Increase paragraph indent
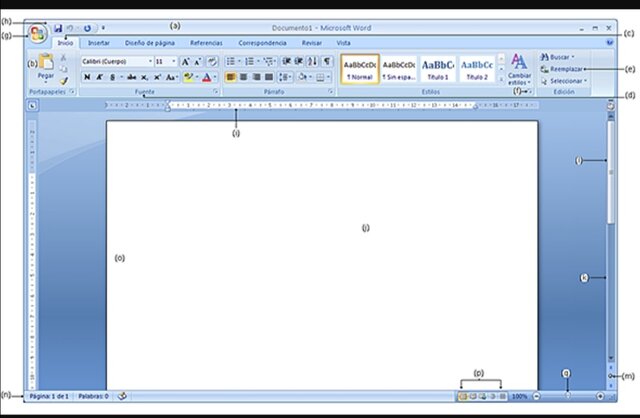This screenshot has width=640, height=418. click(x=299, y=62)
